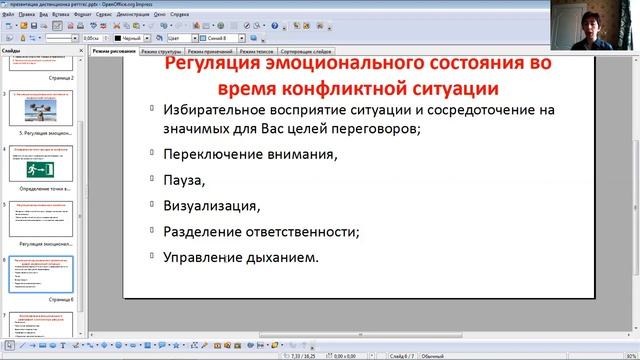The width and height of the screenshot is (640, 360).
Task: Open the Формат menu
Action: point(82,14)
